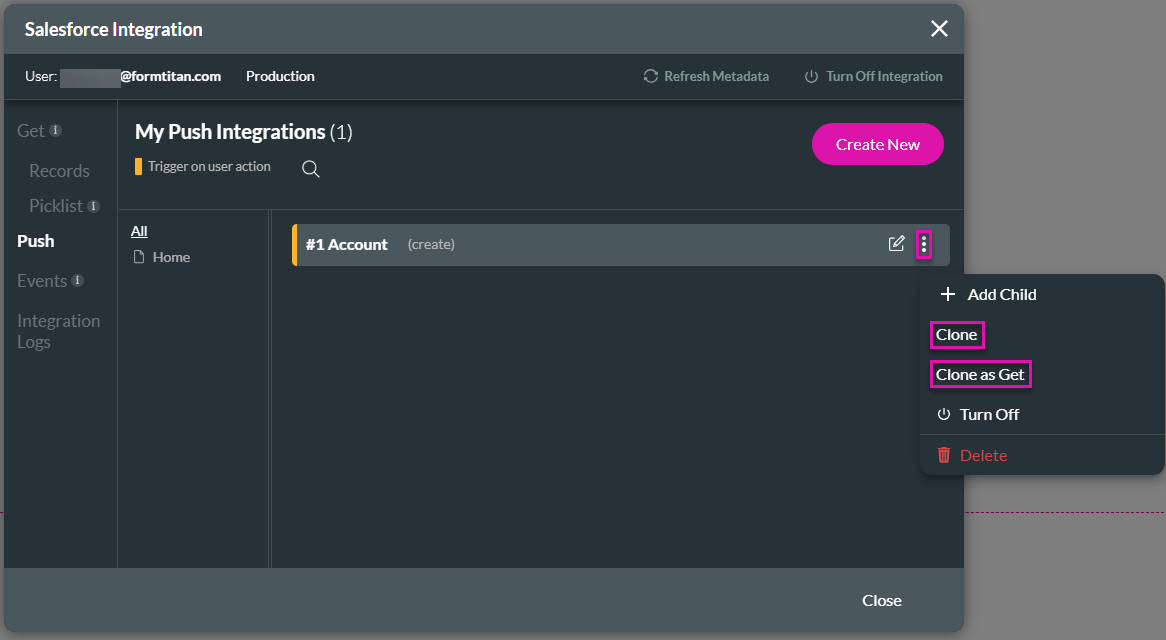Click the info icon next to Get
The height and width of the screenshot is (640, 1166).
[x=56, y=130]
